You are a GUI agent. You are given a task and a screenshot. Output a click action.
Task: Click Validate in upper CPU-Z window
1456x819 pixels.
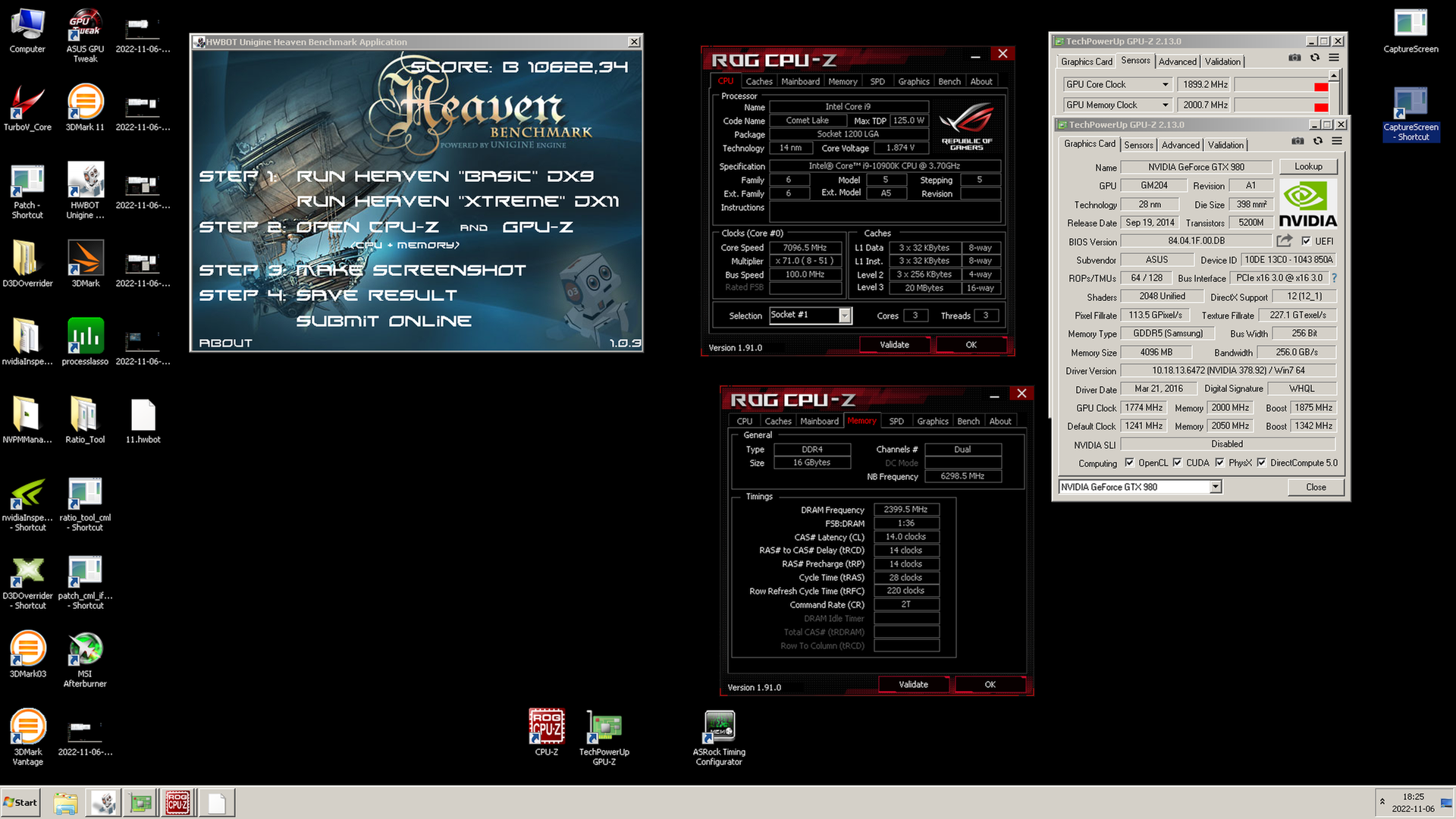tap(894, 344)
